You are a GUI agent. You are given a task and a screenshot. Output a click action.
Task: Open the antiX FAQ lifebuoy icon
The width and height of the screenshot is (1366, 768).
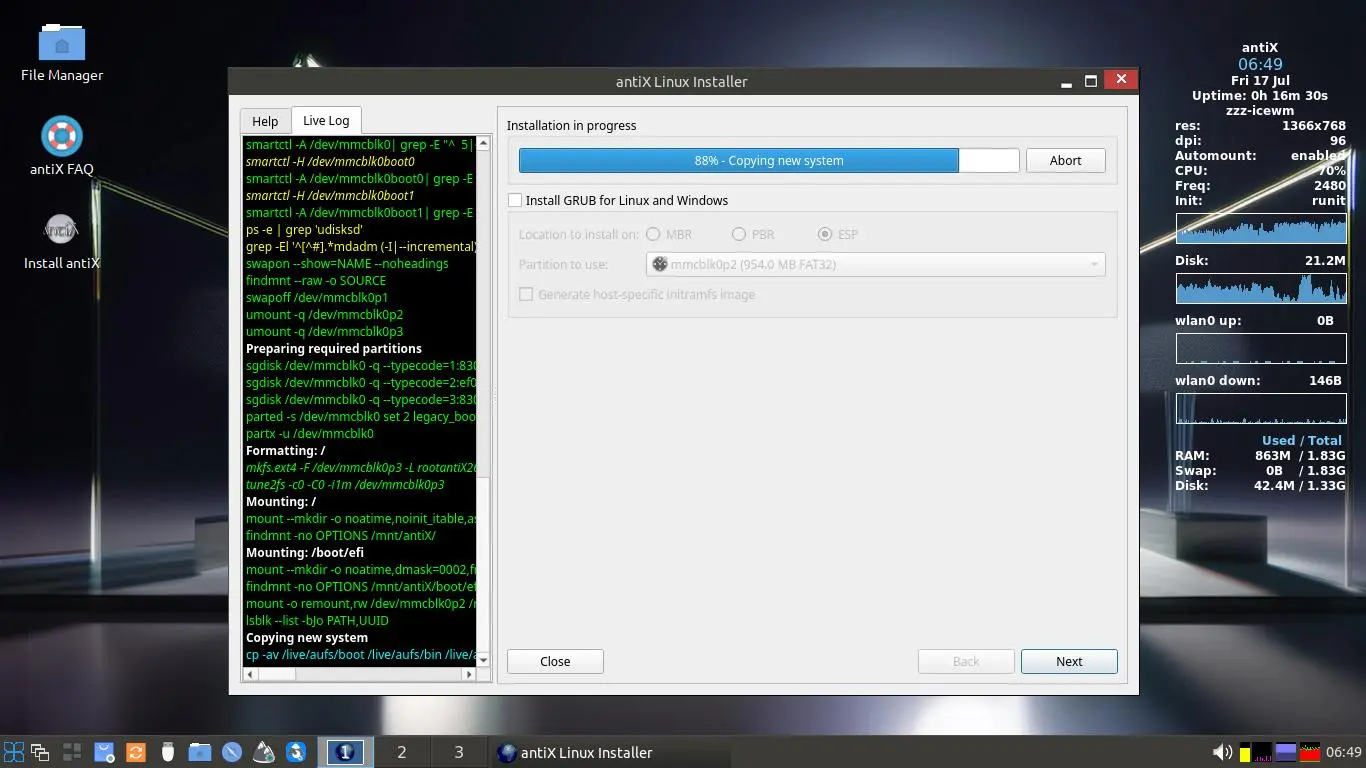pyautogui.click(x=62, y=136)
